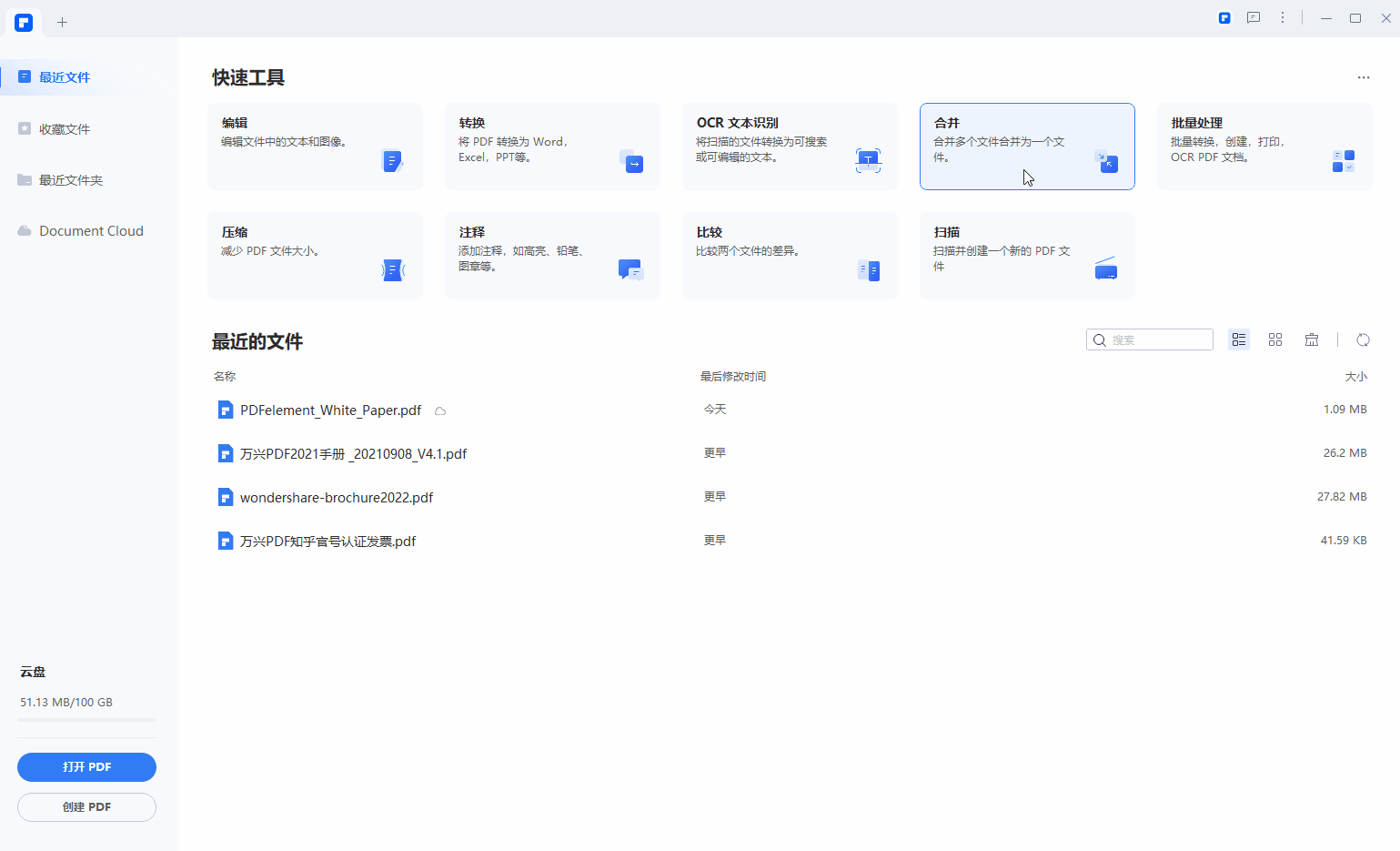The image size is (1400, 851).
Task: Click the 打开 PDF button
Action: click(86, 766)
